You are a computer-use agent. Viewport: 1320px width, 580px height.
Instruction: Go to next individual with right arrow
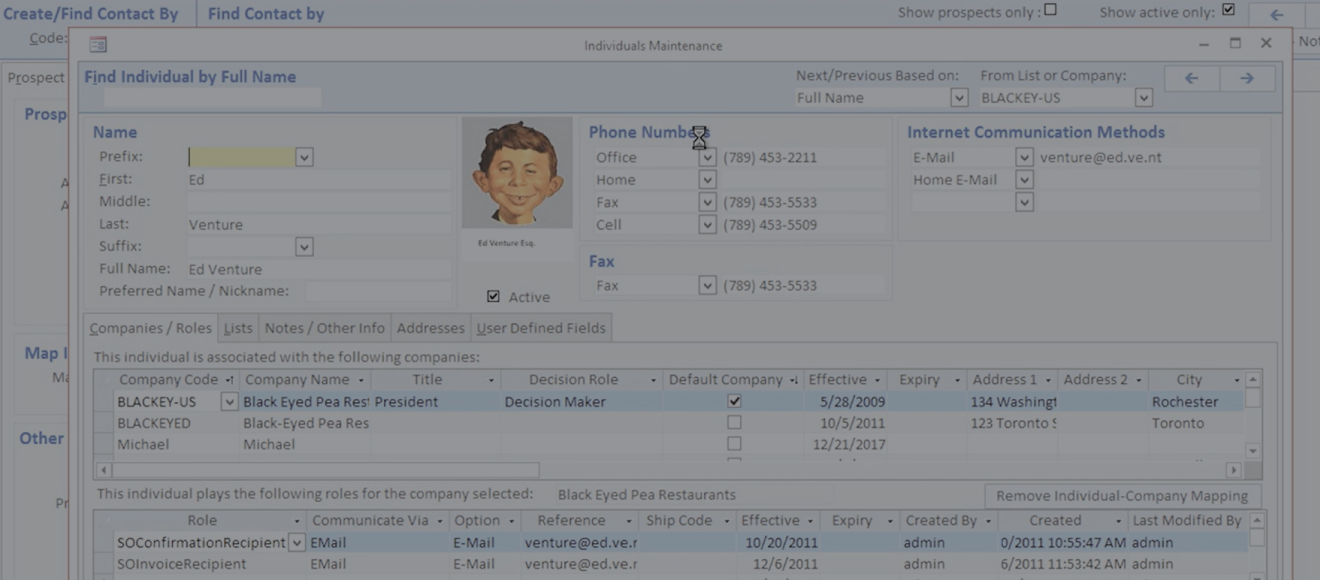[1246, 78]
